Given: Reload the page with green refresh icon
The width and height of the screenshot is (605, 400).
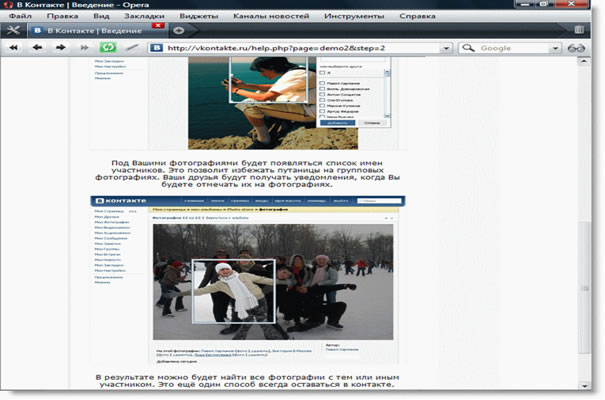Looking at the screenshot, I should coord(108,47).
